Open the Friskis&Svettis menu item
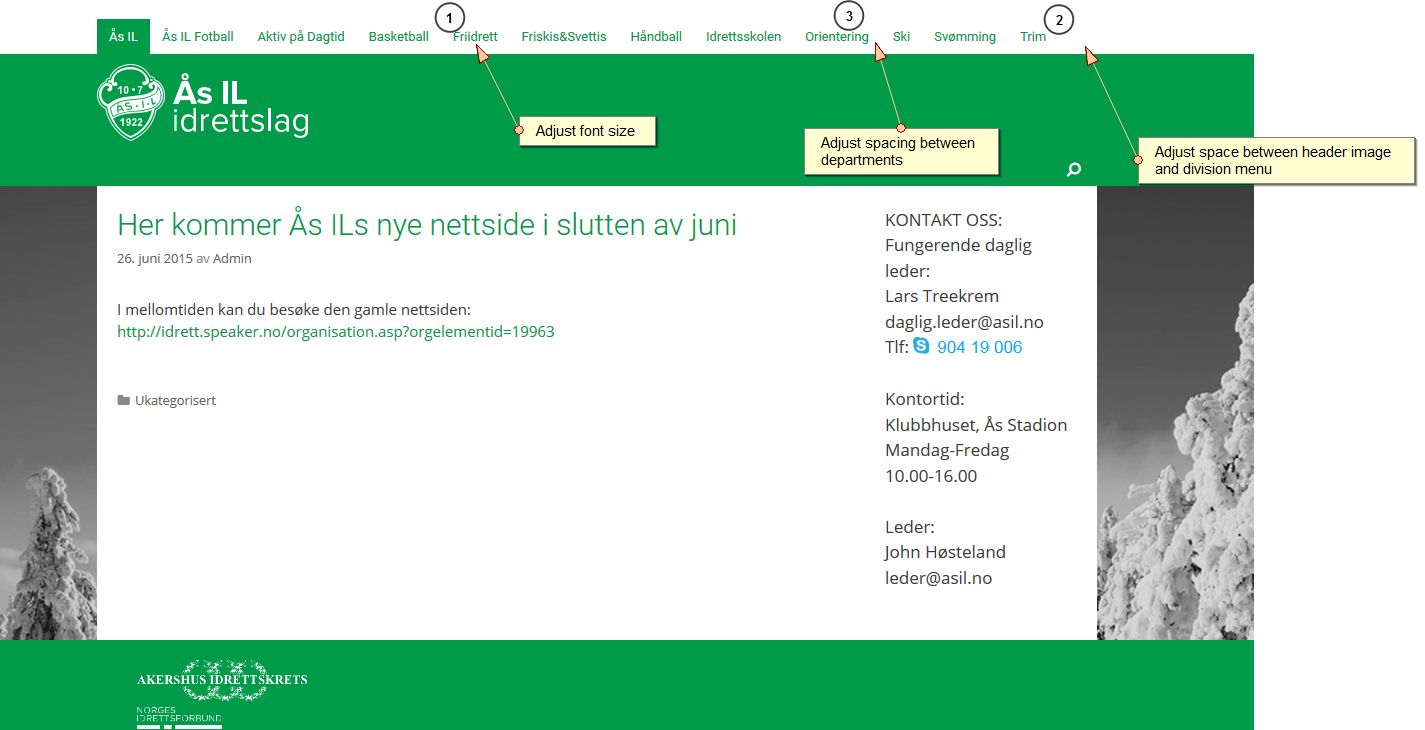This screenshot has height=730, width=1425. 564,37
